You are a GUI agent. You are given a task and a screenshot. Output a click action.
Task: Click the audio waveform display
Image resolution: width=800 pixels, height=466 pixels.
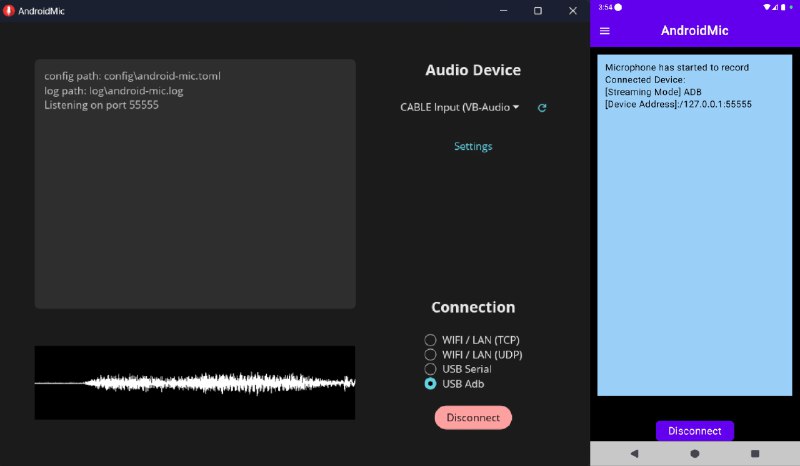195,383
